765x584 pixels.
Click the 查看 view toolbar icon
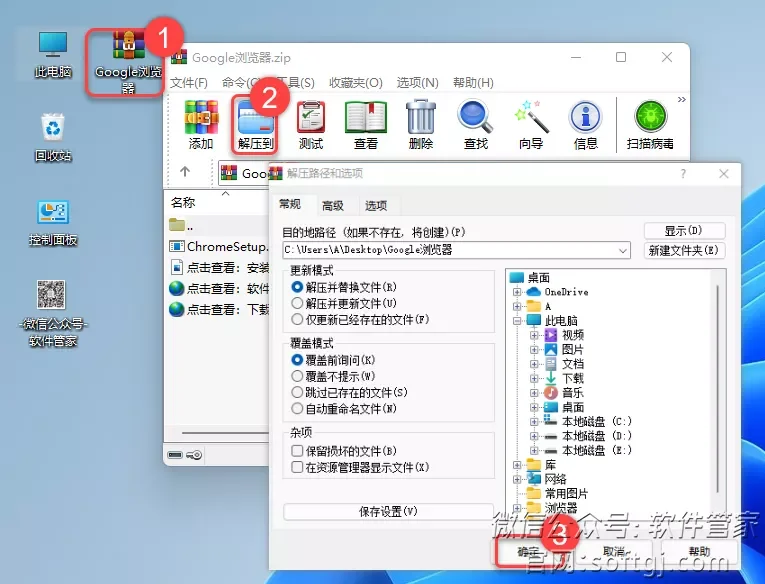(x=366, y=125)
